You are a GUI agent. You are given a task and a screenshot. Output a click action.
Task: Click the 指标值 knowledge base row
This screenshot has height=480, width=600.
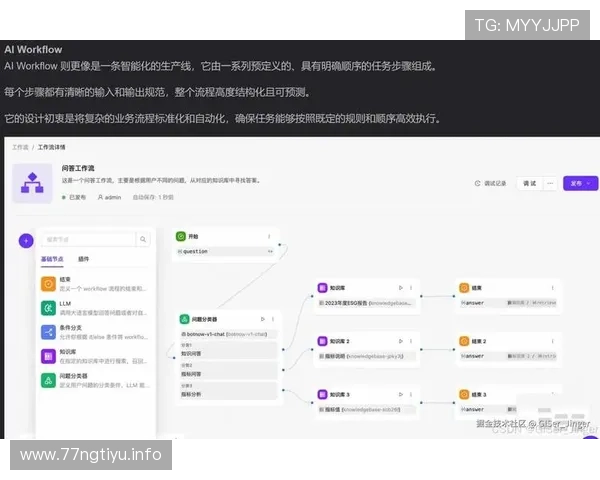coord(367,410)
